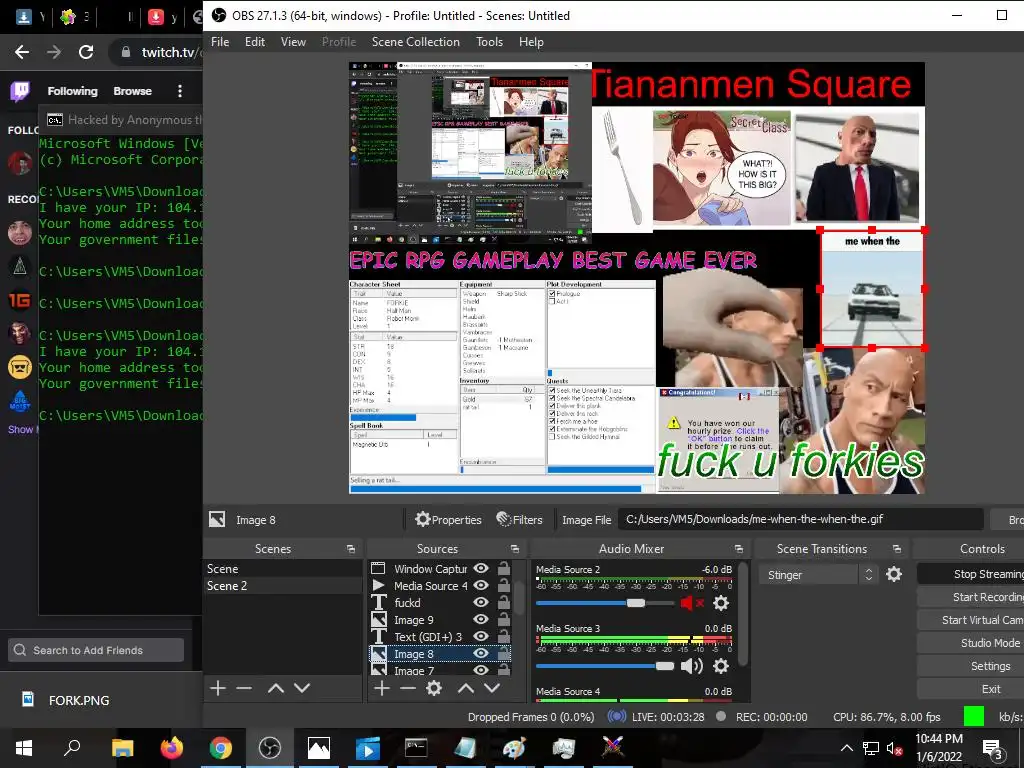The image size is (1024, 768).
Task: Move selected source down in Sources
Action: tap(492, 688)
